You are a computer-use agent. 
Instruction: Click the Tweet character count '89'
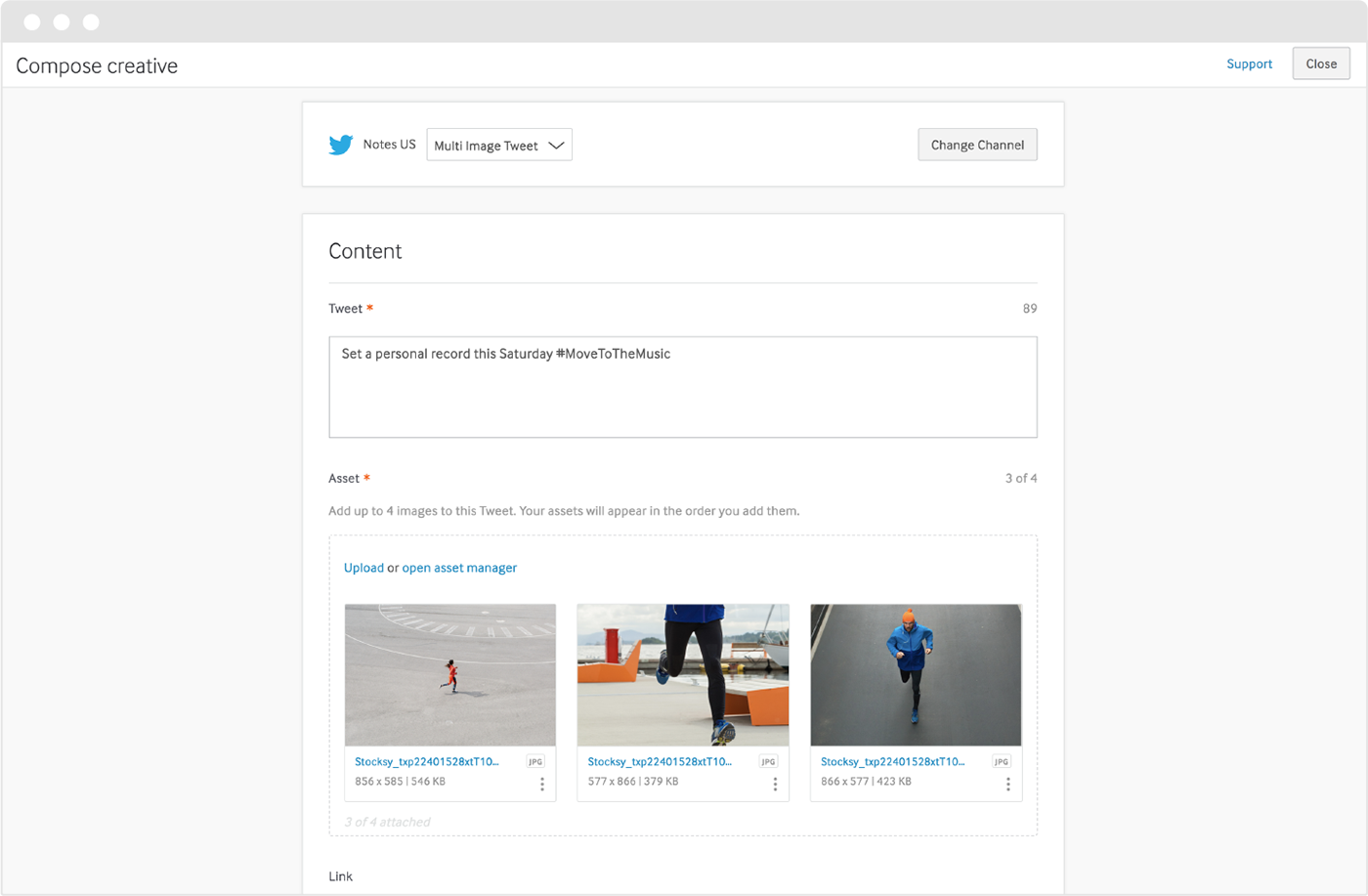(x=1030, y=308)
